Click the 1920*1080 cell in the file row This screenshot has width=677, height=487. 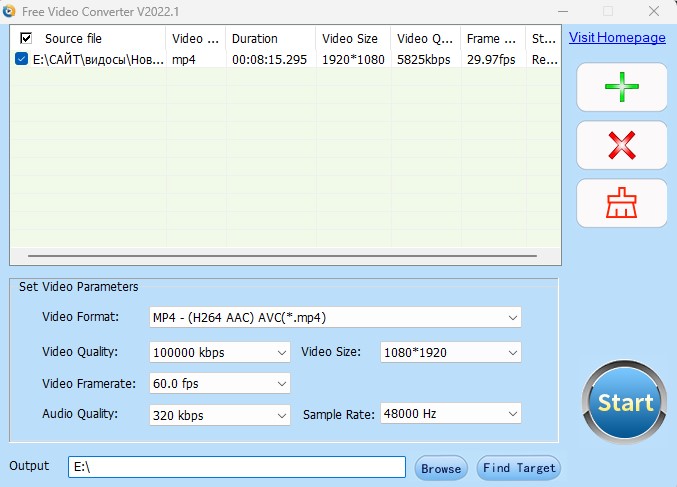pos(353,59)
